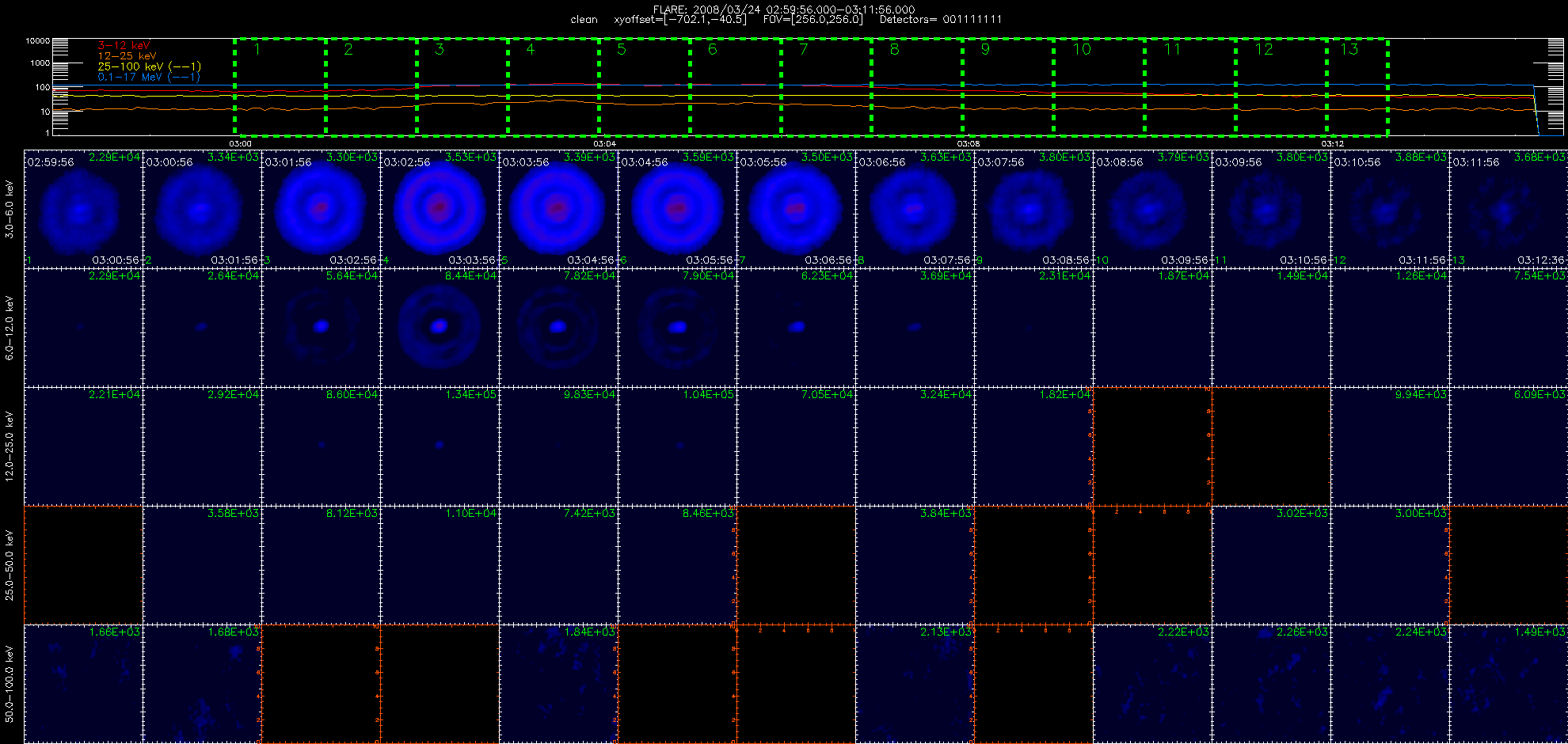
Task: Select interval 1 in the light curve
Action: (280, 87)
